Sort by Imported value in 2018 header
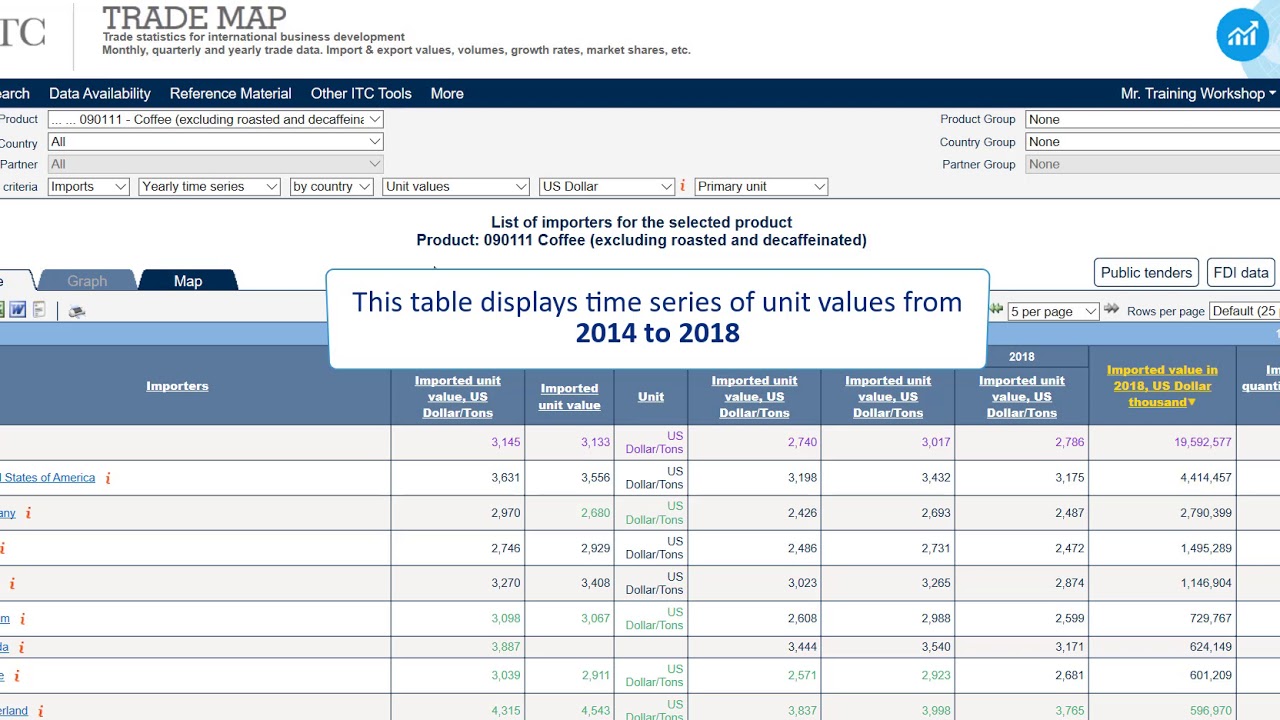Screen dimensions: 1280x720 [1162, 386]
